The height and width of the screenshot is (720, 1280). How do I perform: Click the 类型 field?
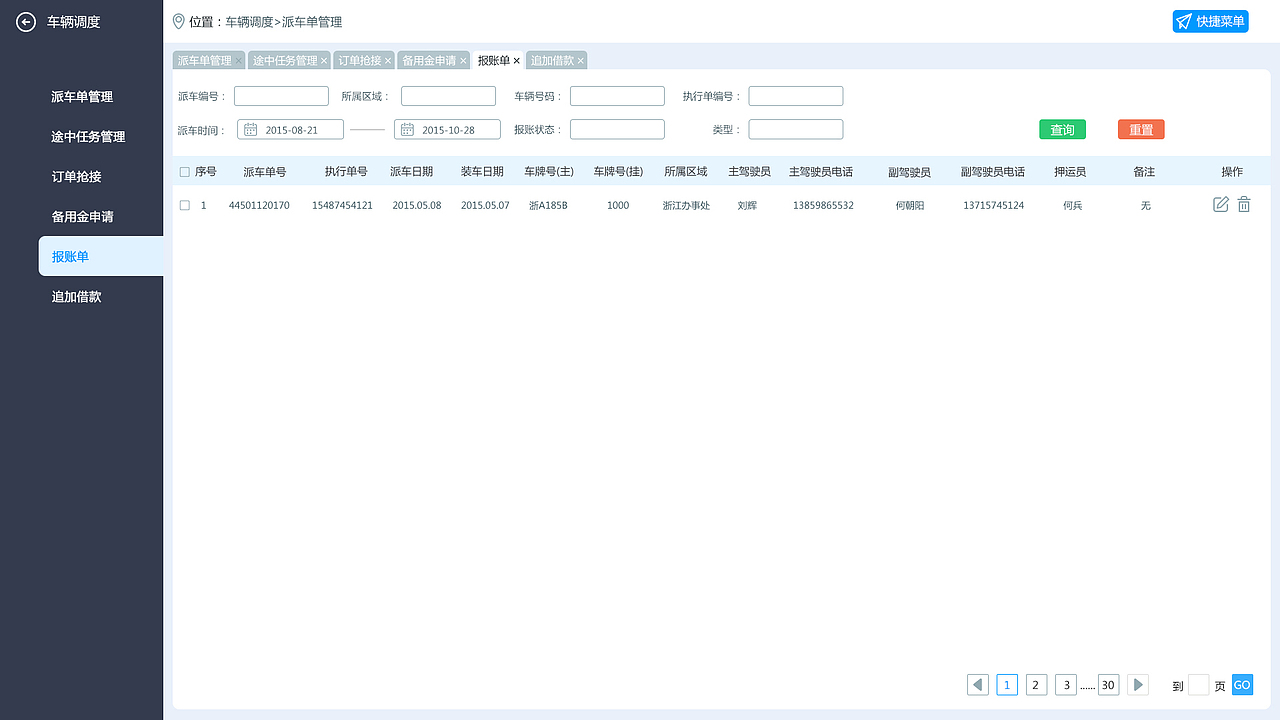[796, 129]
